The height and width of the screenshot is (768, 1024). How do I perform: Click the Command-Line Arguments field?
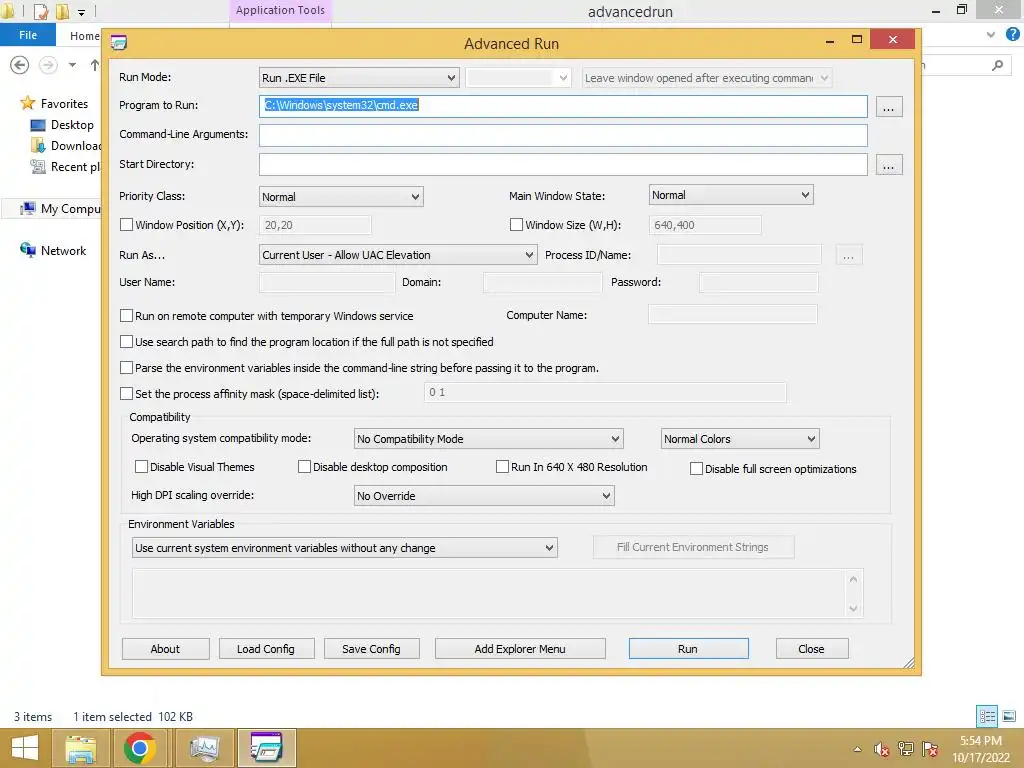[x=563, y=135]
